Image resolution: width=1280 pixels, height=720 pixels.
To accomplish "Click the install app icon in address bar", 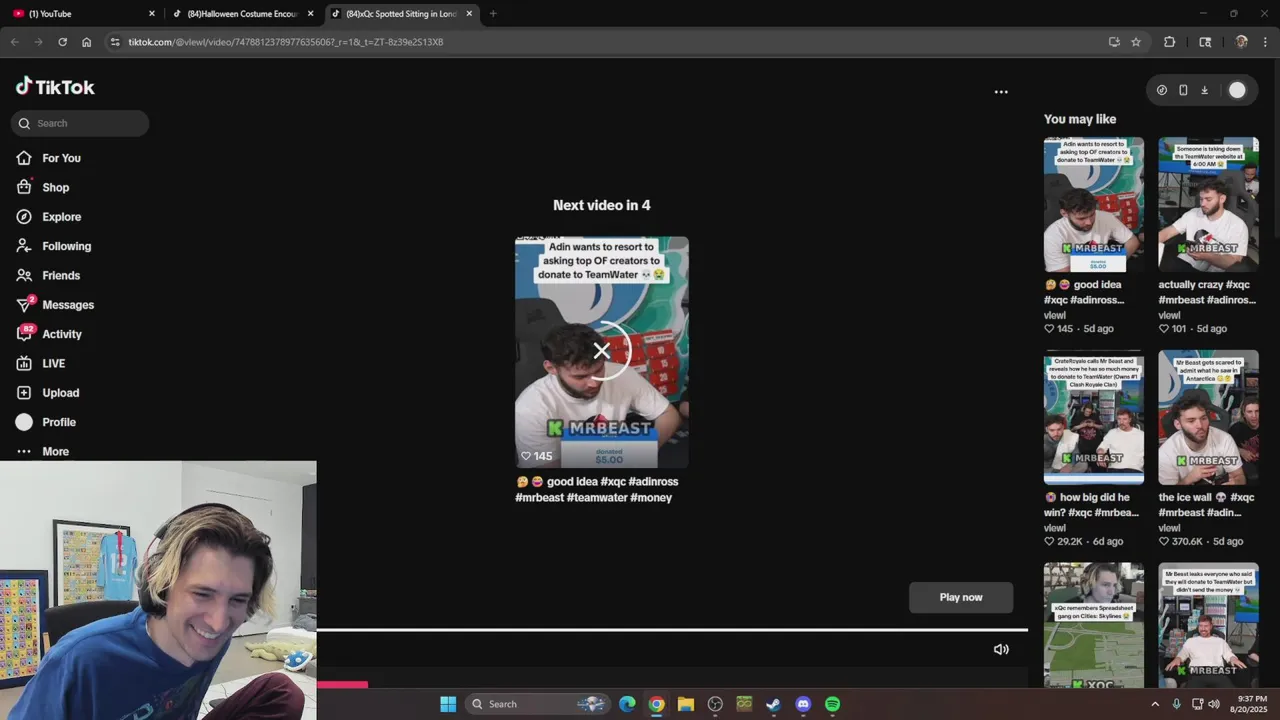I will [1114, 42].
